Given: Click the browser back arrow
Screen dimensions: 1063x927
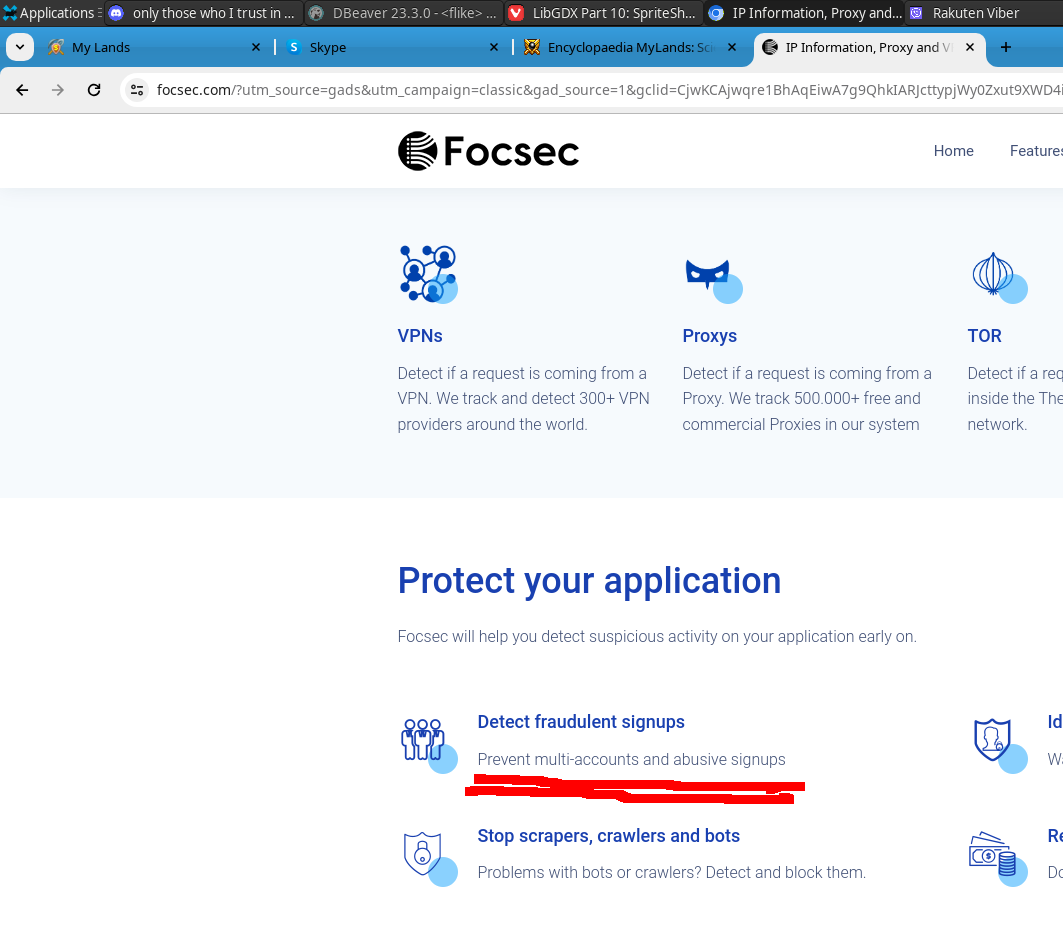Looking at the screenshot, I should (x=22, y=90).
